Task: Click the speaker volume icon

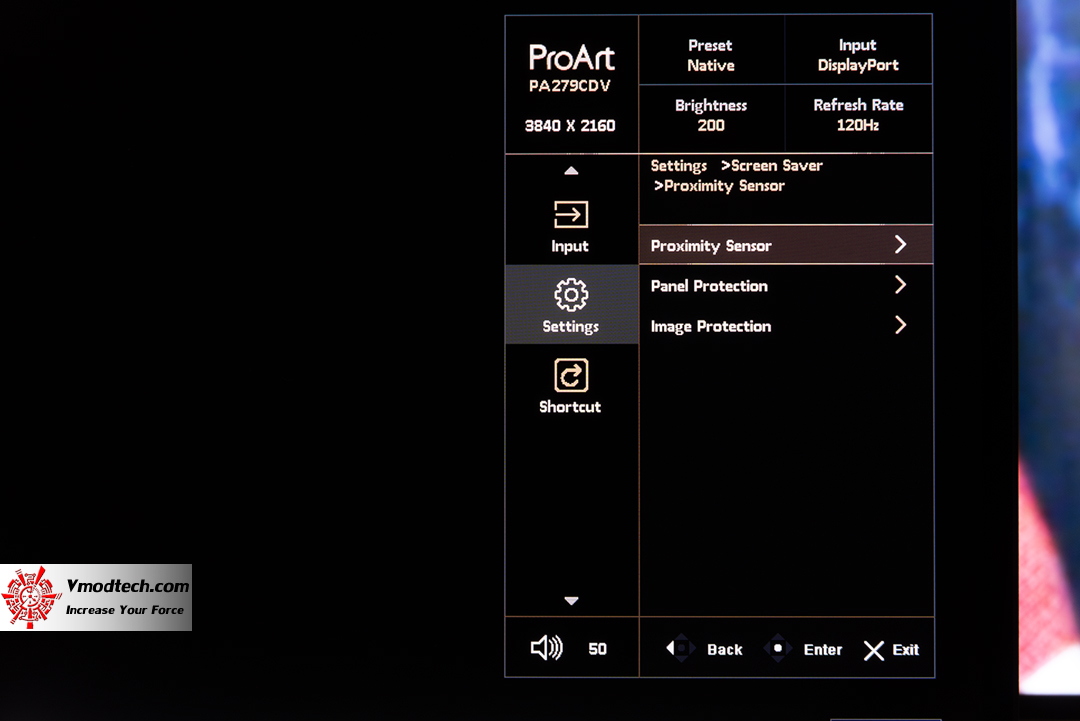Action: coord(547,648)
